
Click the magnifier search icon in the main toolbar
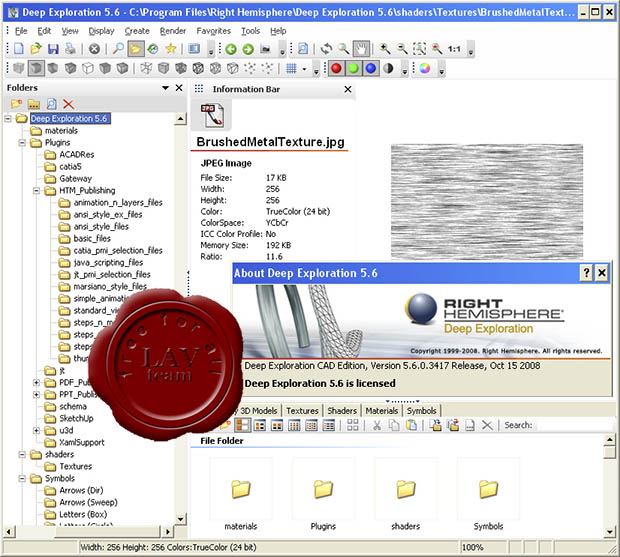[x=118, y=49]
